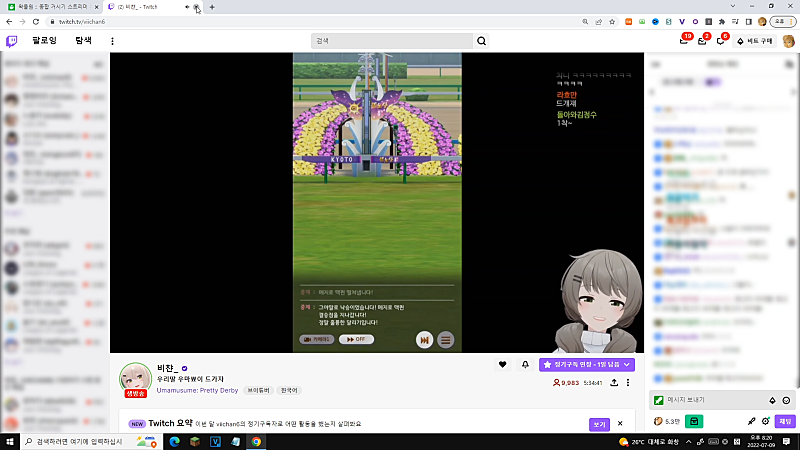Click the game's camera view button
The height and width of the screenshot is (450, 800).
point(316,339)
